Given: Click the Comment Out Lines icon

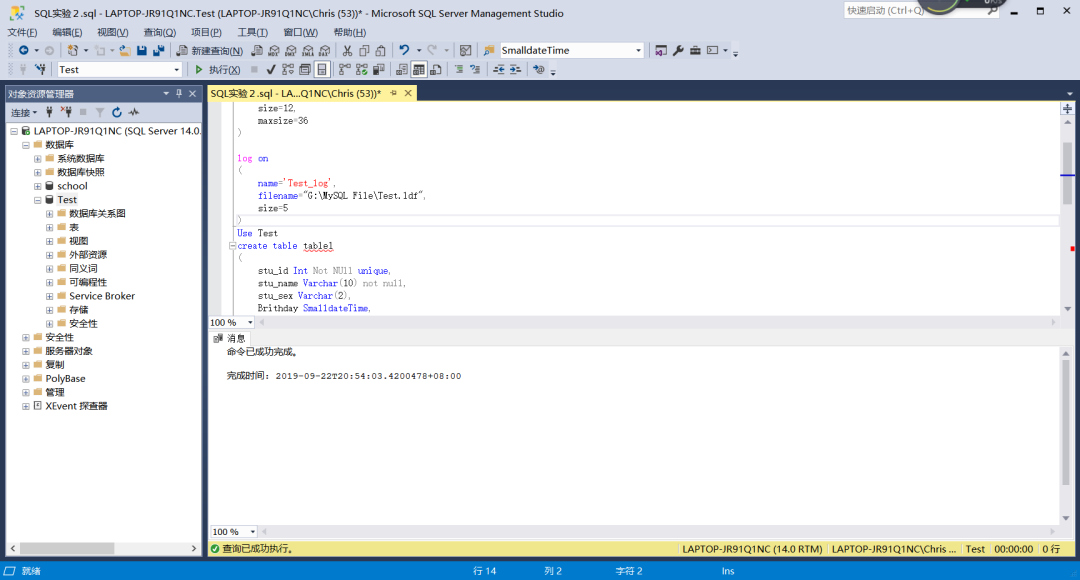Looking at the screenshot, I should pos(459,70).
